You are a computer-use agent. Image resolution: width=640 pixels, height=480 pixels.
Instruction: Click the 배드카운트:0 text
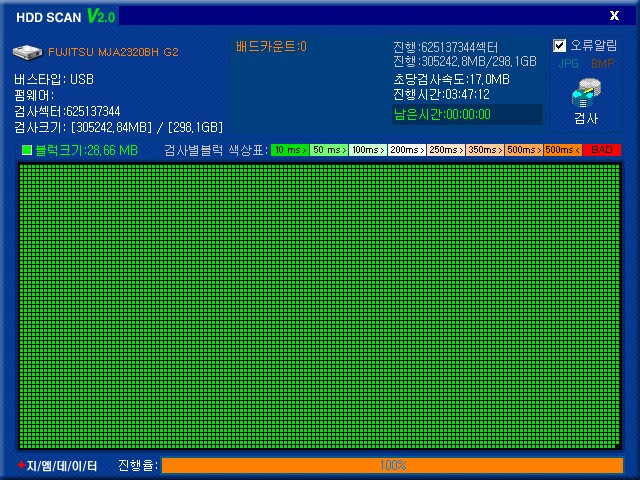pyautogui.click(x=271, y=47)
